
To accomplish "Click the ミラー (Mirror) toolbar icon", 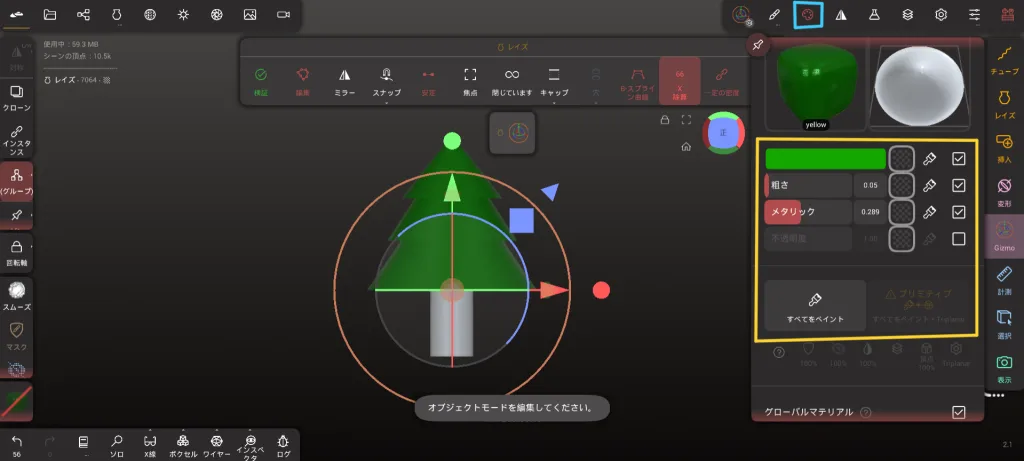I will pos(344,80).
